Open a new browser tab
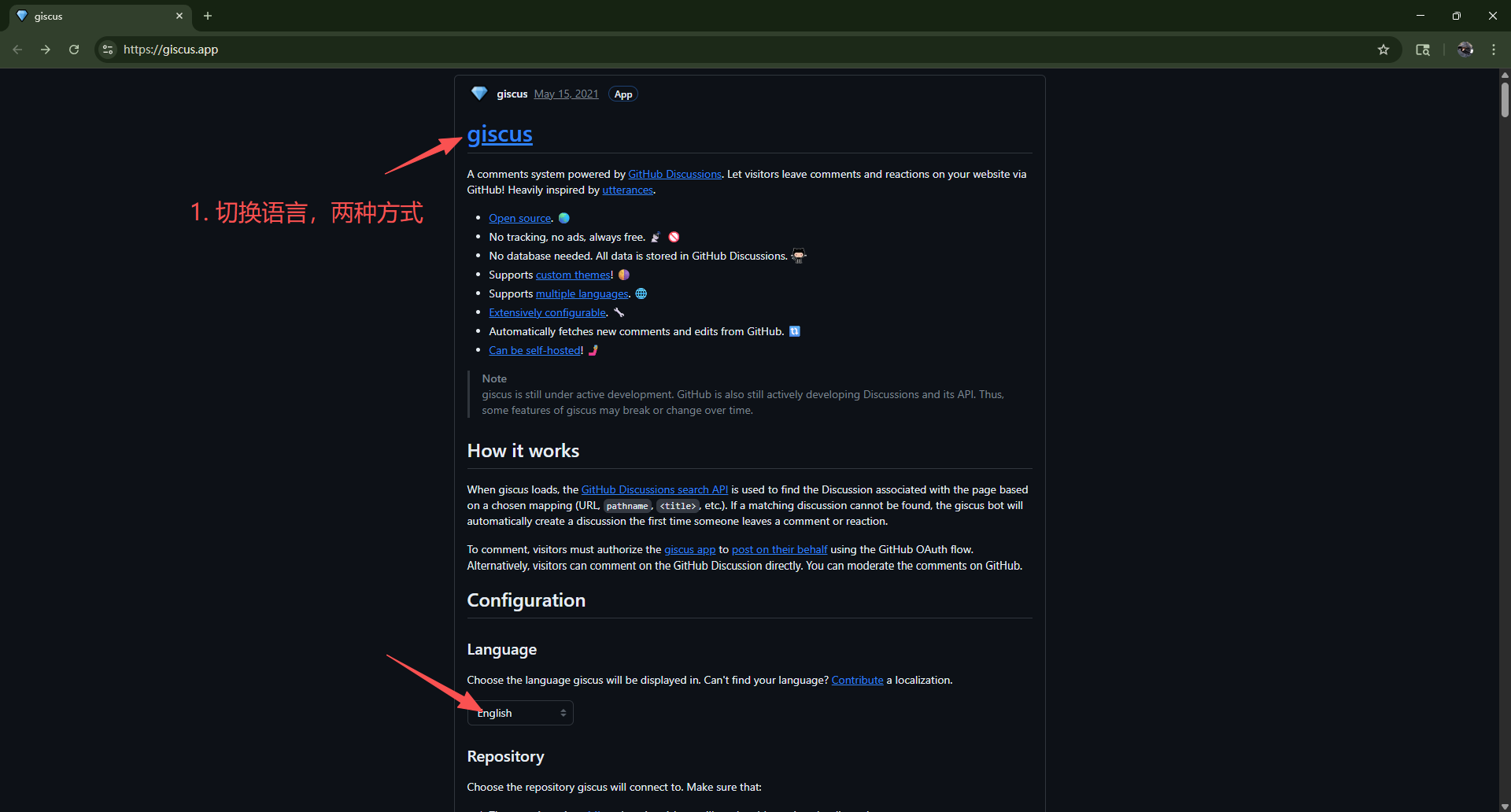The width and height of the screenshot is (1511, 812). coord(208,16)
